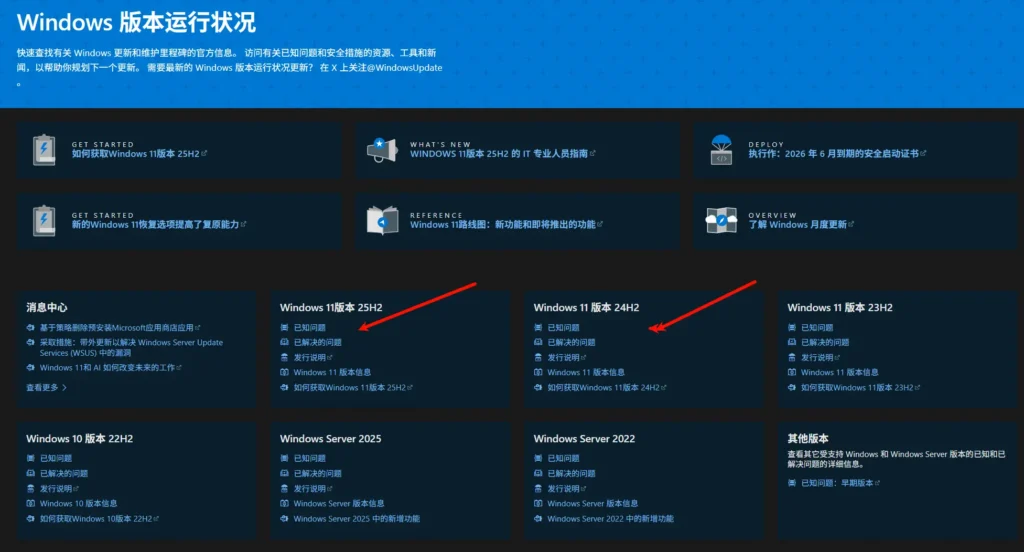Click the book icon in the Reference card
Image resolution: width=1024 pixels, height=552 pixels.
click(x=382, y=221)
